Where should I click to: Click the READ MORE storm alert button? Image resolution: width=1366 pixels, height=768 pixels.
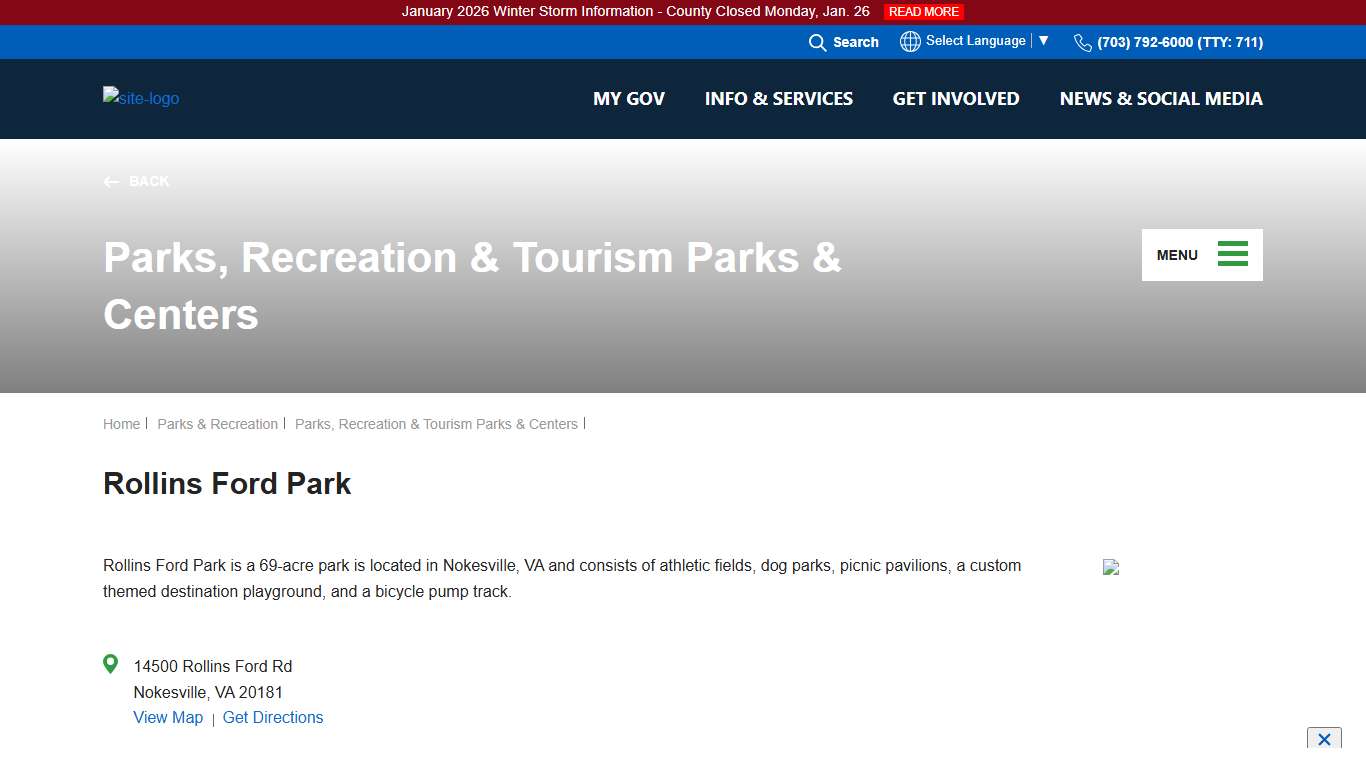(923, 12)
